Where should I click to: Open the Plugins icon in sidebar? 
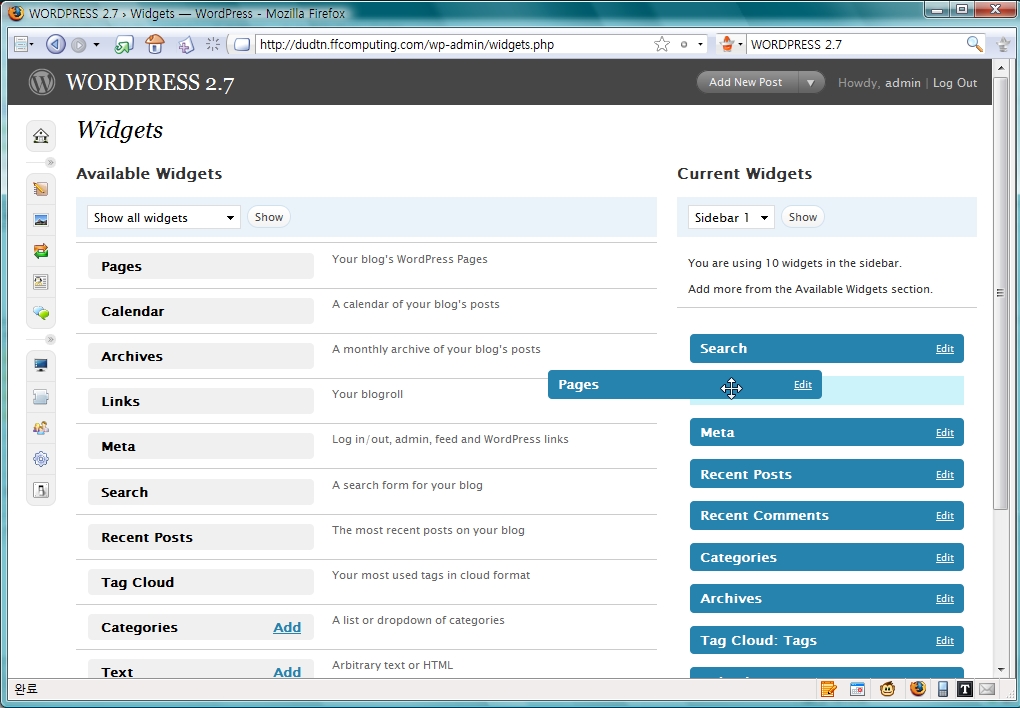41,396
